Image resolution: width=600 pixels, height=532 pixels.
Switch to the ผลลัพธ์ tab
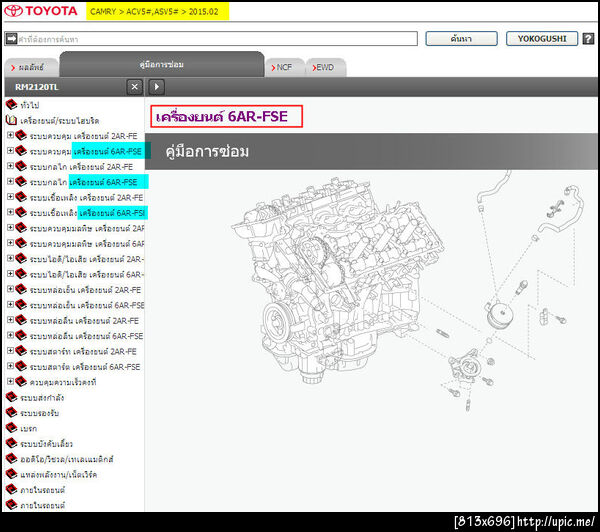31,68
